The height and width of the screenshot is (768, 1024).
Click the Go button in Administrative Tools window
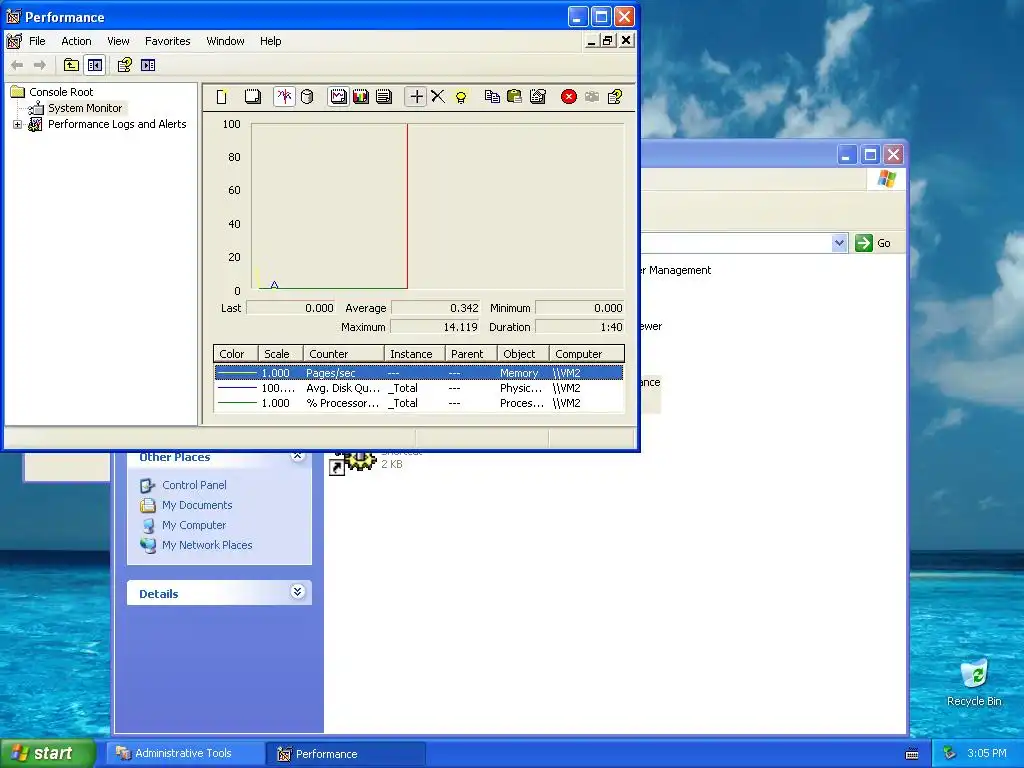click(x=873, y=243)
